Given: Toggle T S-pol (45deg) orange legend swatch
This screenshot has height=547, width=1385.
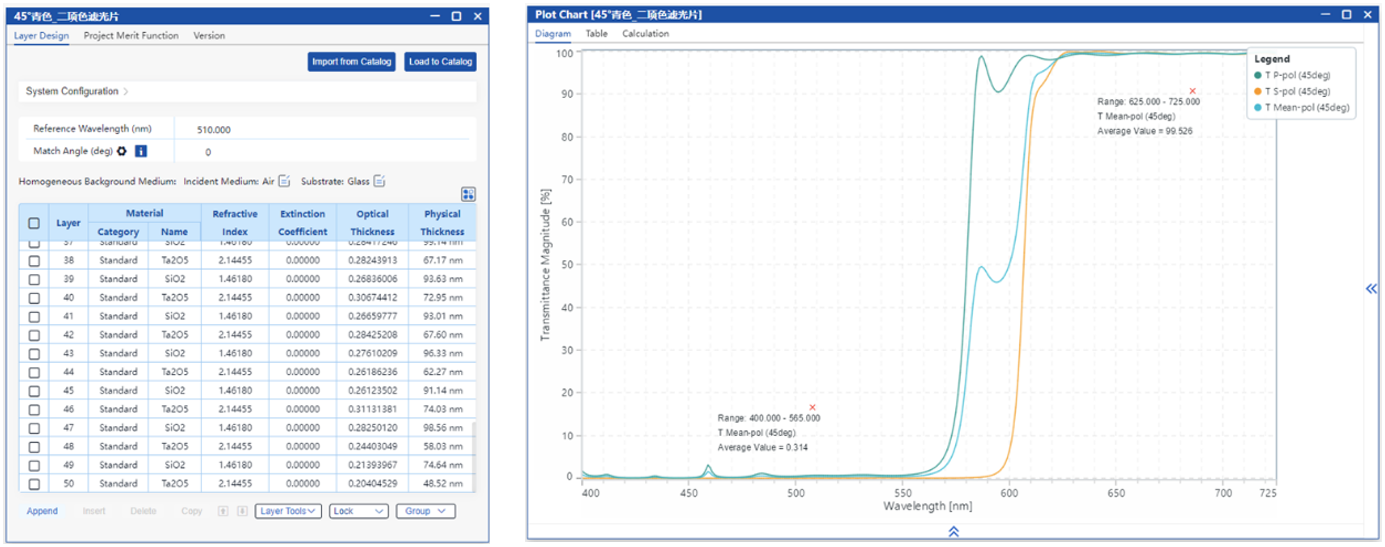Looking at the screenshot, I should click(x=1256, y=91).
